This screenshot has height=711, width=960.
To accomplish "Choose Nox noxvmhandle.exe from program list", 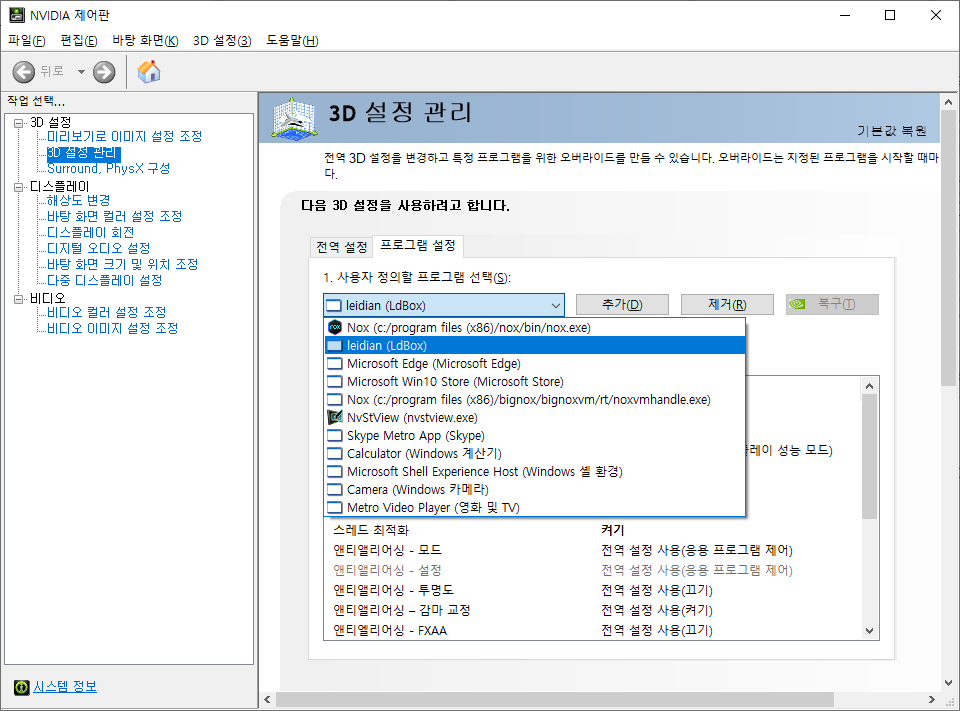I will coord(534,400).
